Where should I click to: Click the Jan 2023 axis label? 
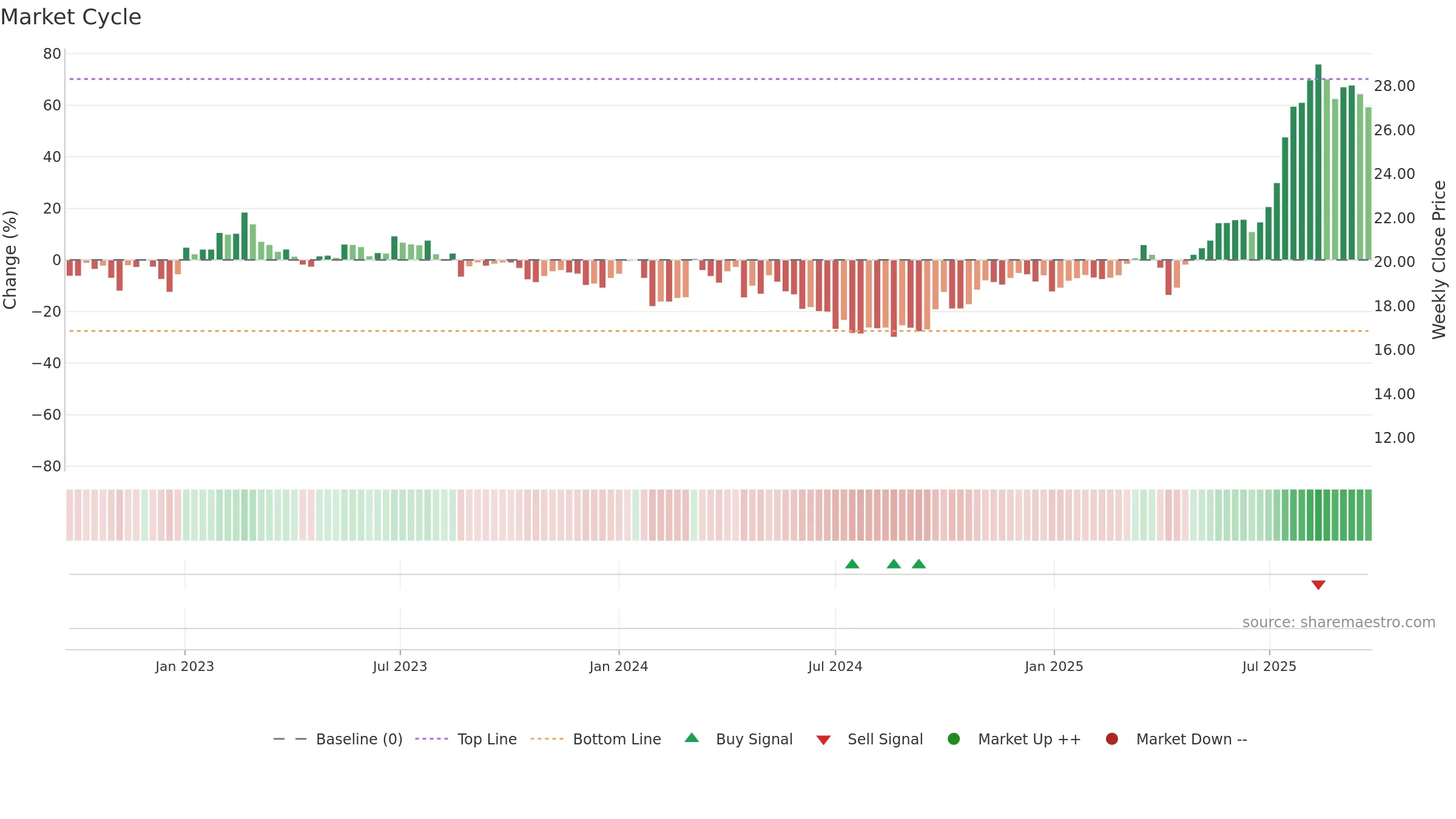click(184, 666)
